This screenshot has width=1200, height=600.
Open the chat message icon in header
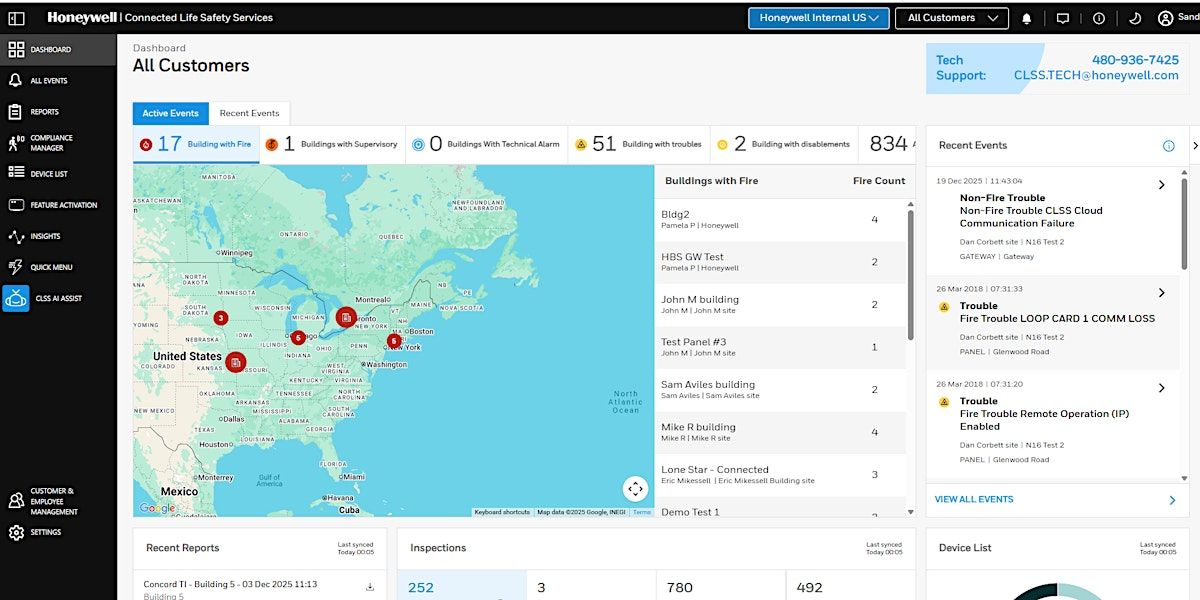pyautogui.click(x=1063, y=18)
